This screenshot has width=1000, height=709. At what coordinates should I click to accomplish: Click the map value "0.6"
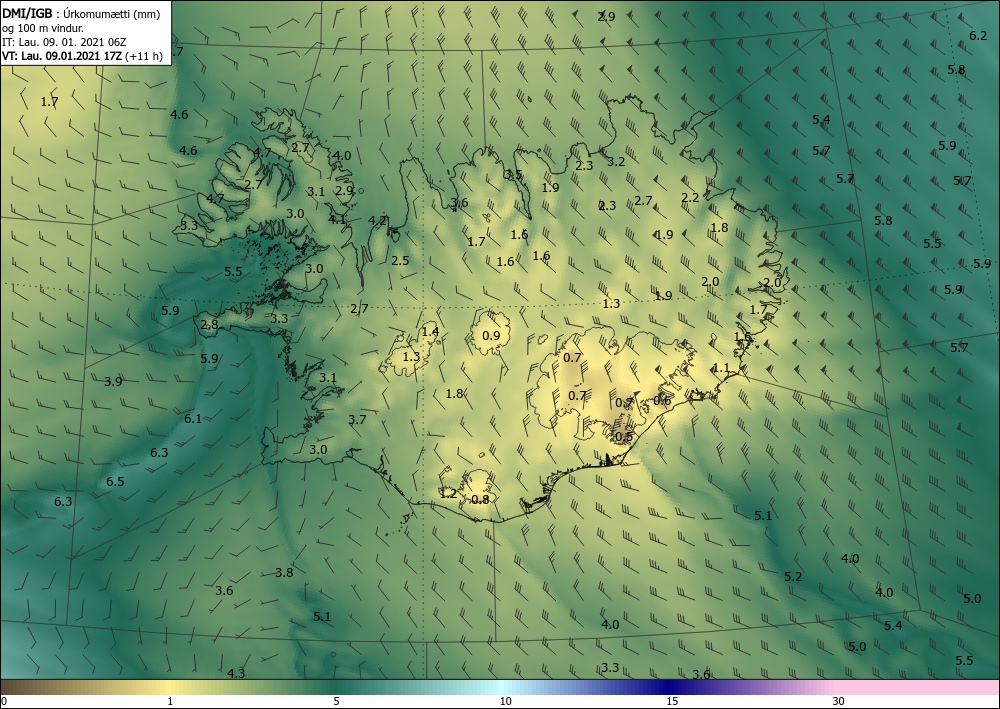click(662, 400)
